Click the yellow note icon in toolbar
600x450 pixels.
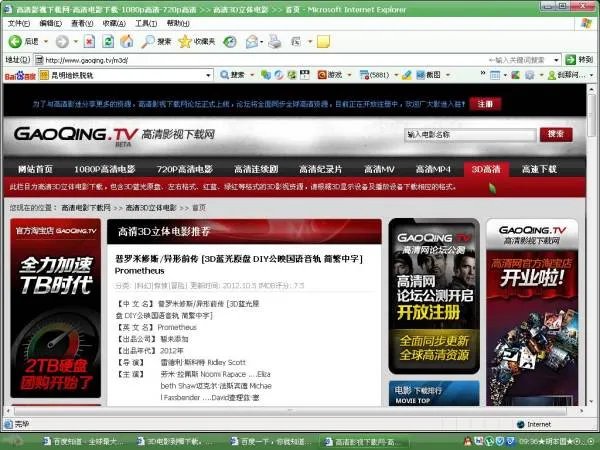(x=323, y=41)
